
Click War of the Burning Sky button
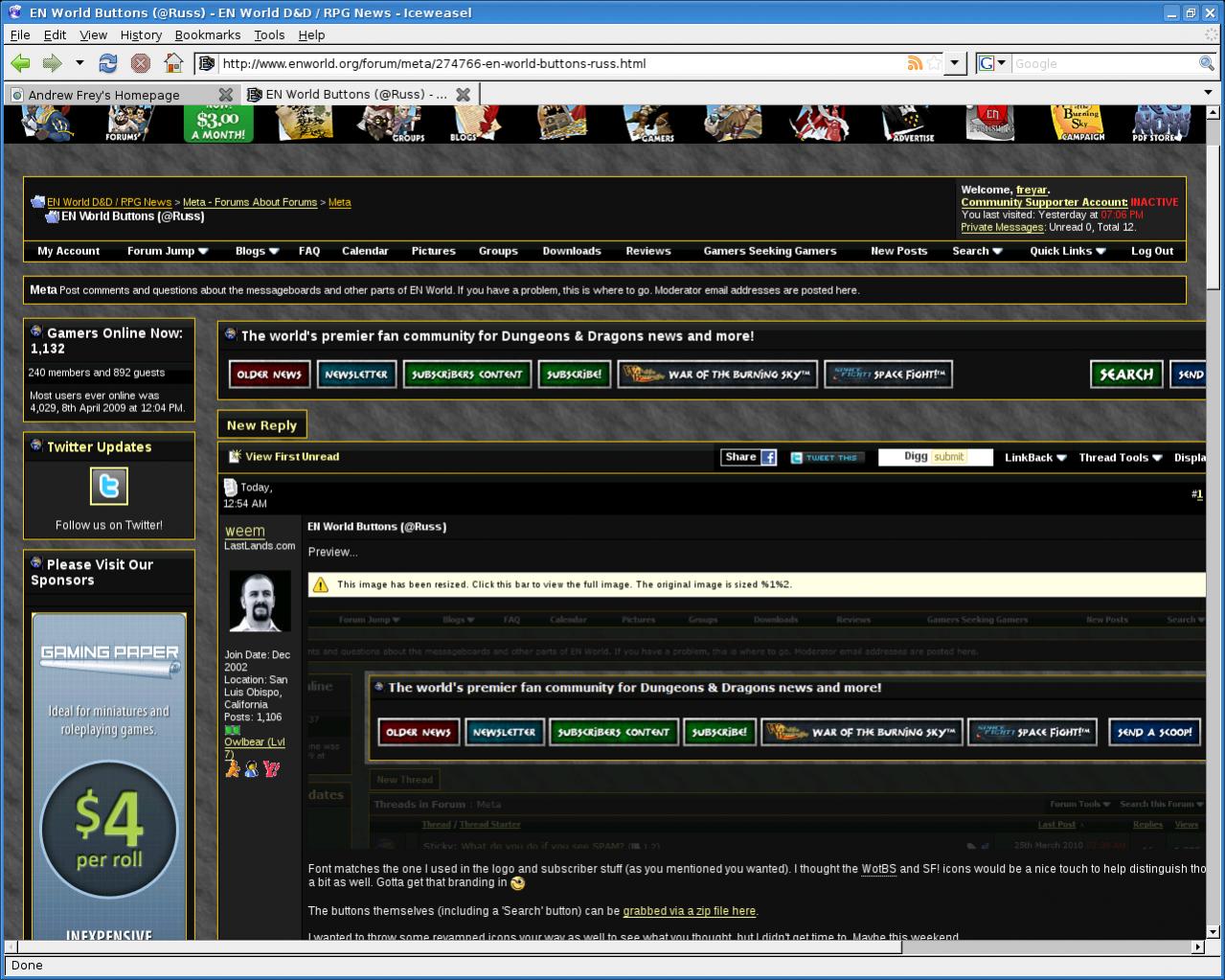[717, 375]
